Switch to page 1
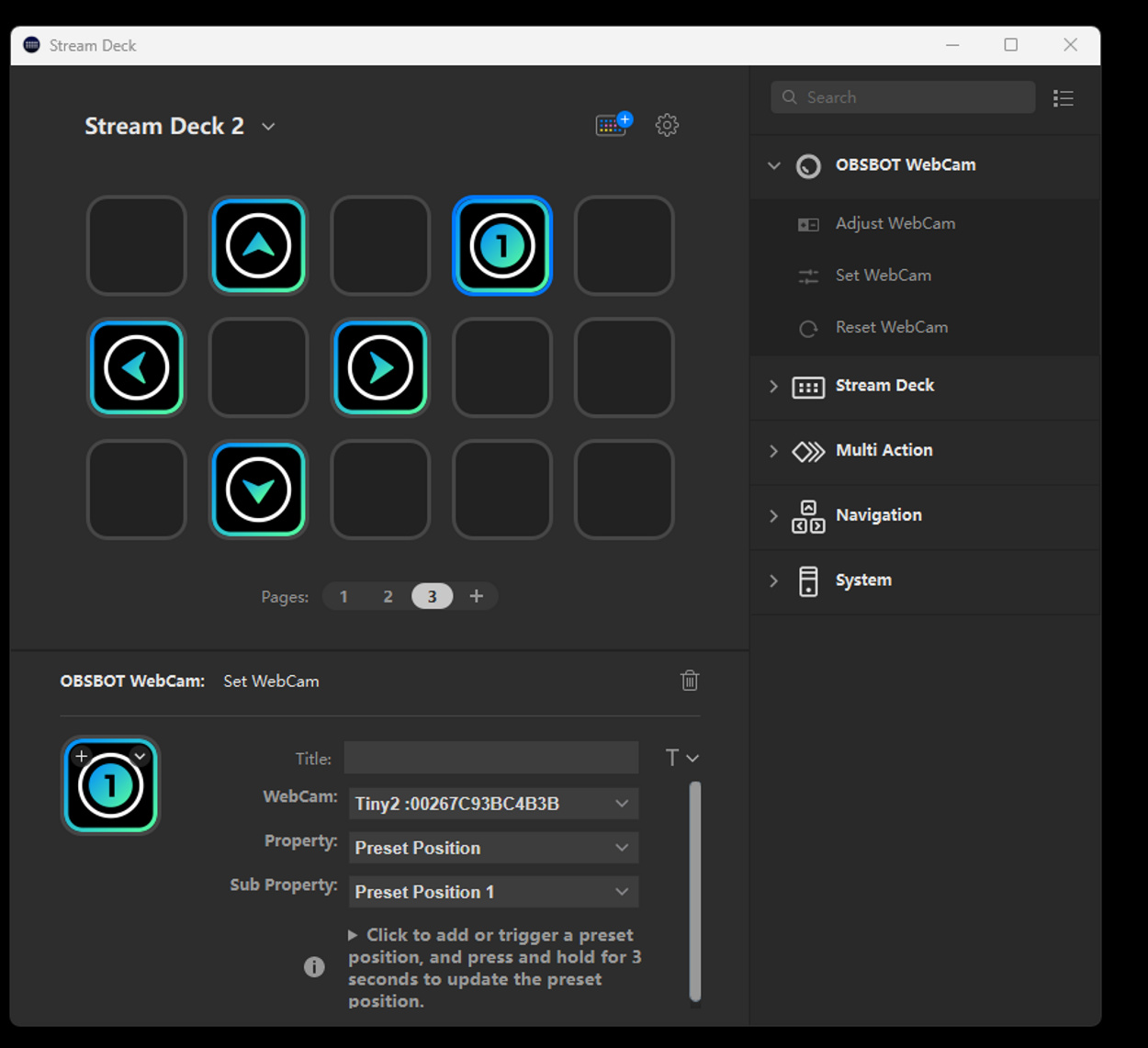The width and height of the screenshot is (1148, 1048). (x=343, y=595)
